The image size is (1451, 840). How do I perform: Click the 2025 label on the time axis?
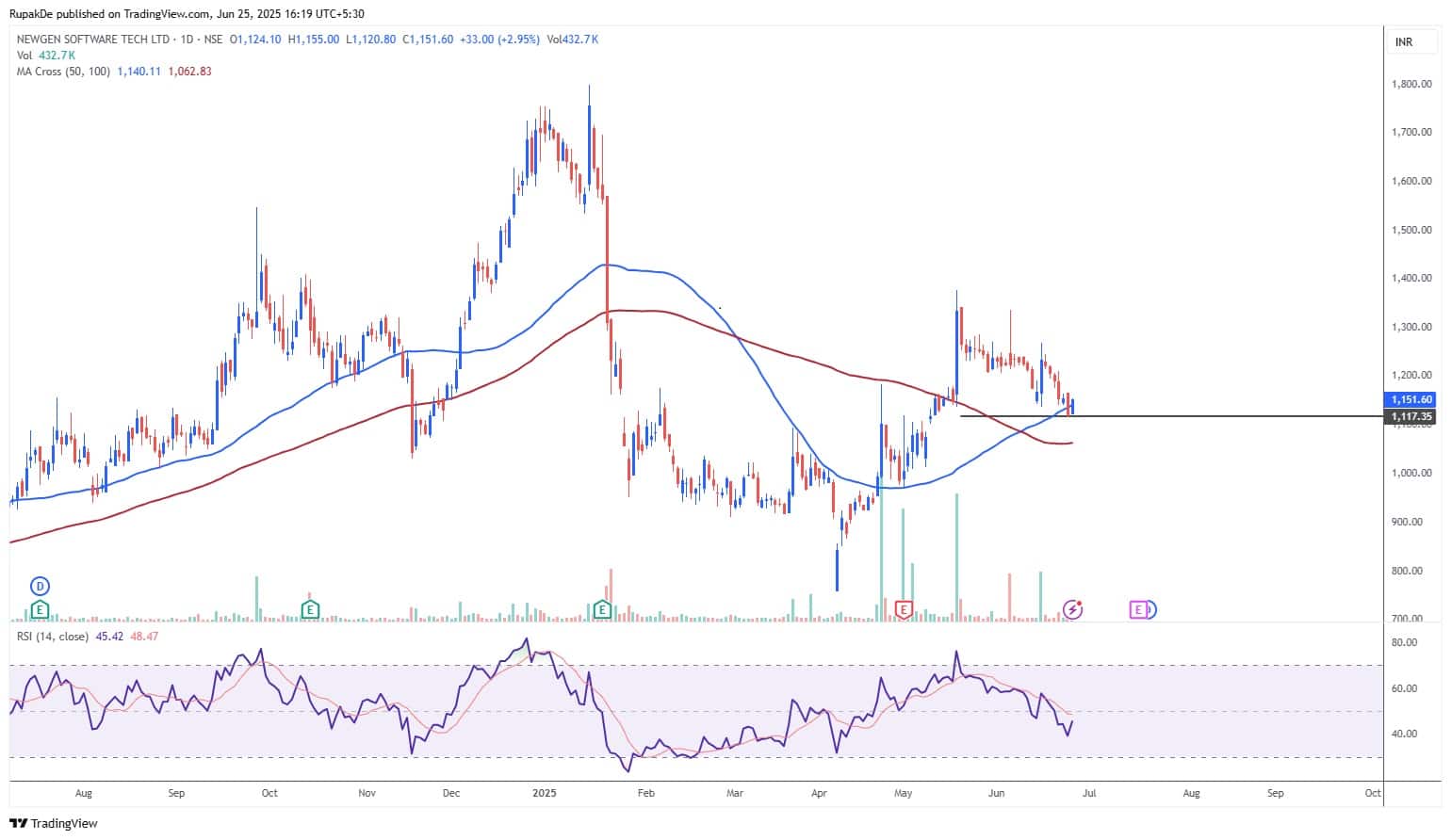[544, 793]
